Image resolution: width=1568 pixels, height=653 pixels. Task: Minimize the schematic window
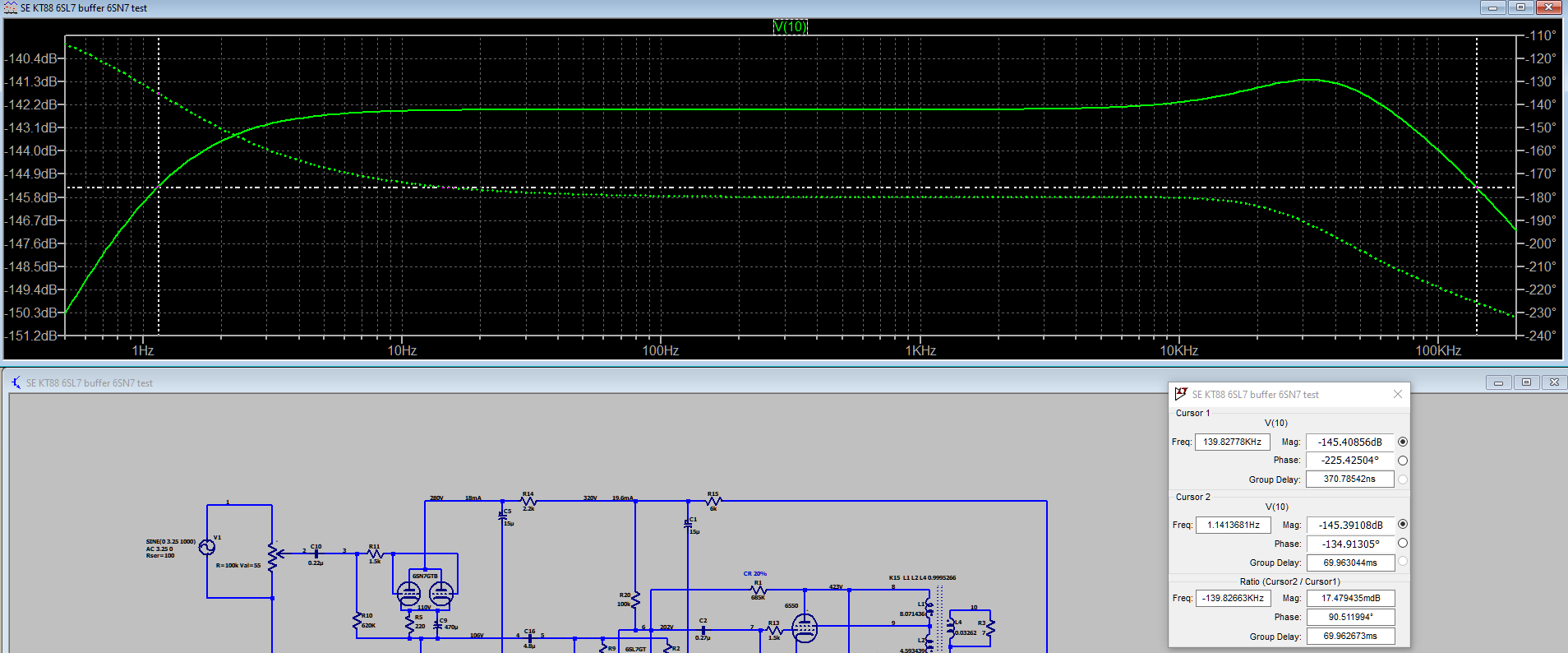(1498, 382)
